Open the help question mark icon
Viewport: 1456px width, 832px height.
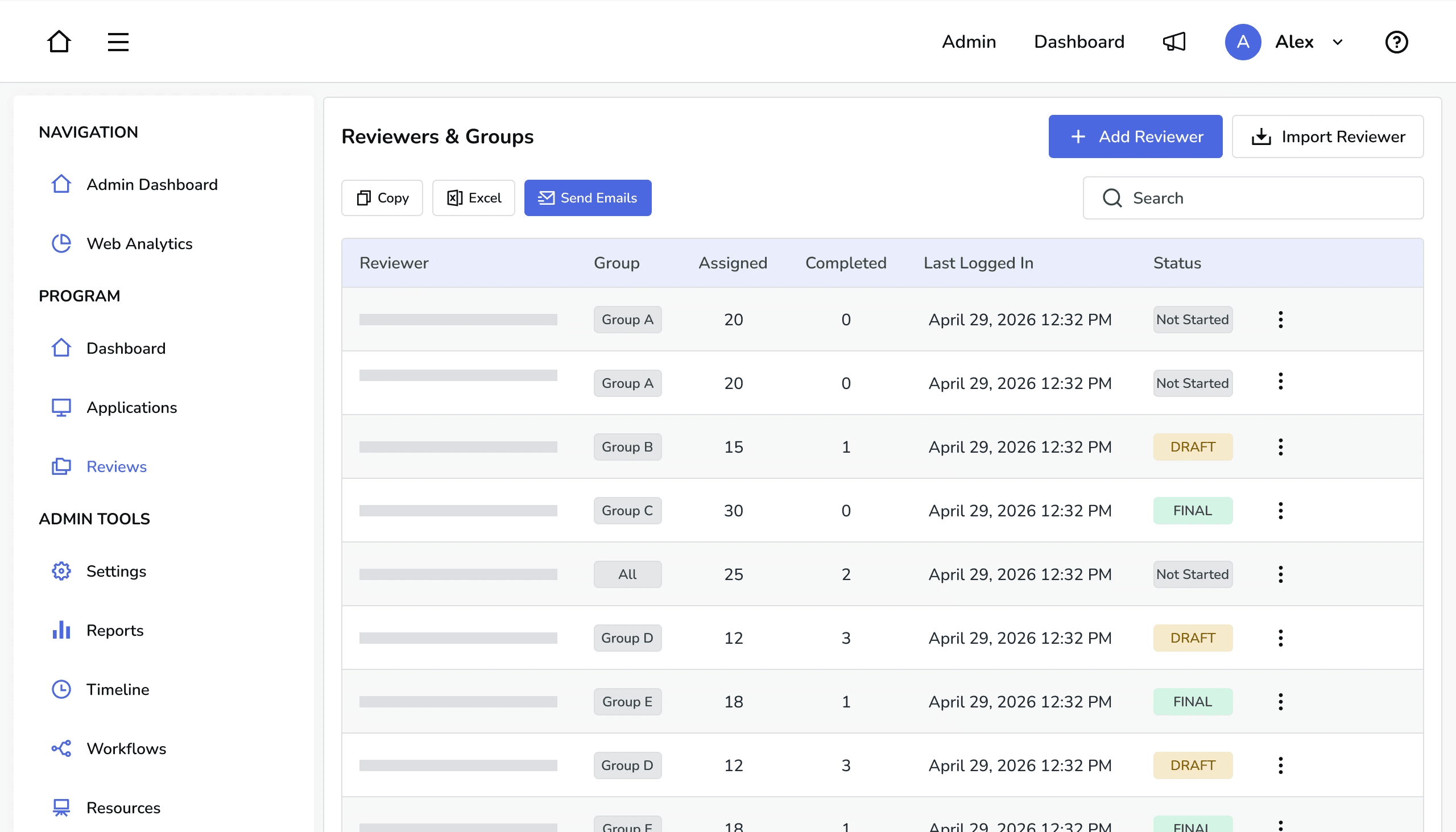pos(1396,42)
